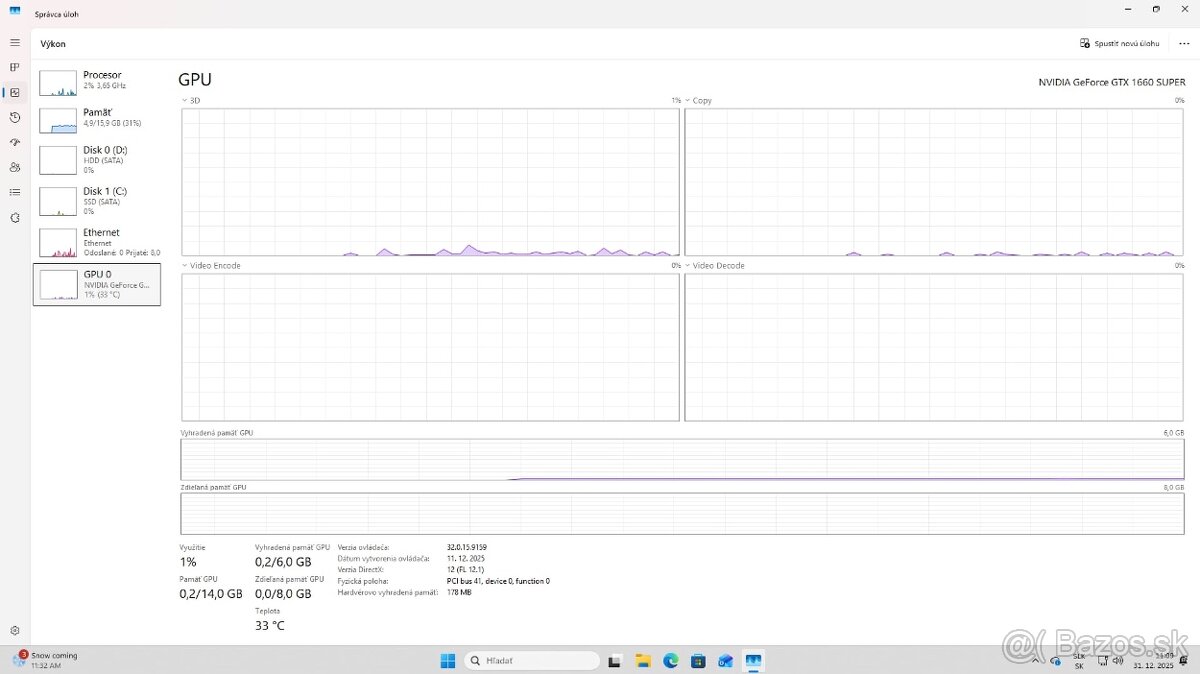This screenshot has width=1200, height=674.
Task: Select the Performance sidebar icon
Action: coord(15,92)
